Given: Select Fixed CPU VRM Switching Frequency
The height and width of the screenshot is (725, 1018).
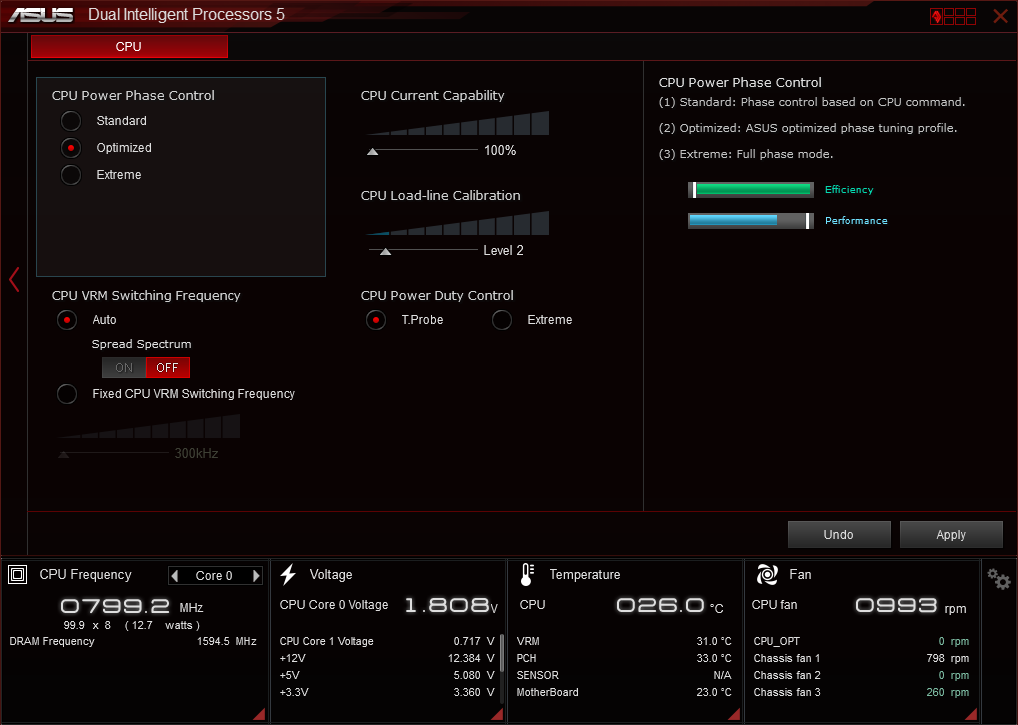Looking at the screenshot, I should point(67,394).
